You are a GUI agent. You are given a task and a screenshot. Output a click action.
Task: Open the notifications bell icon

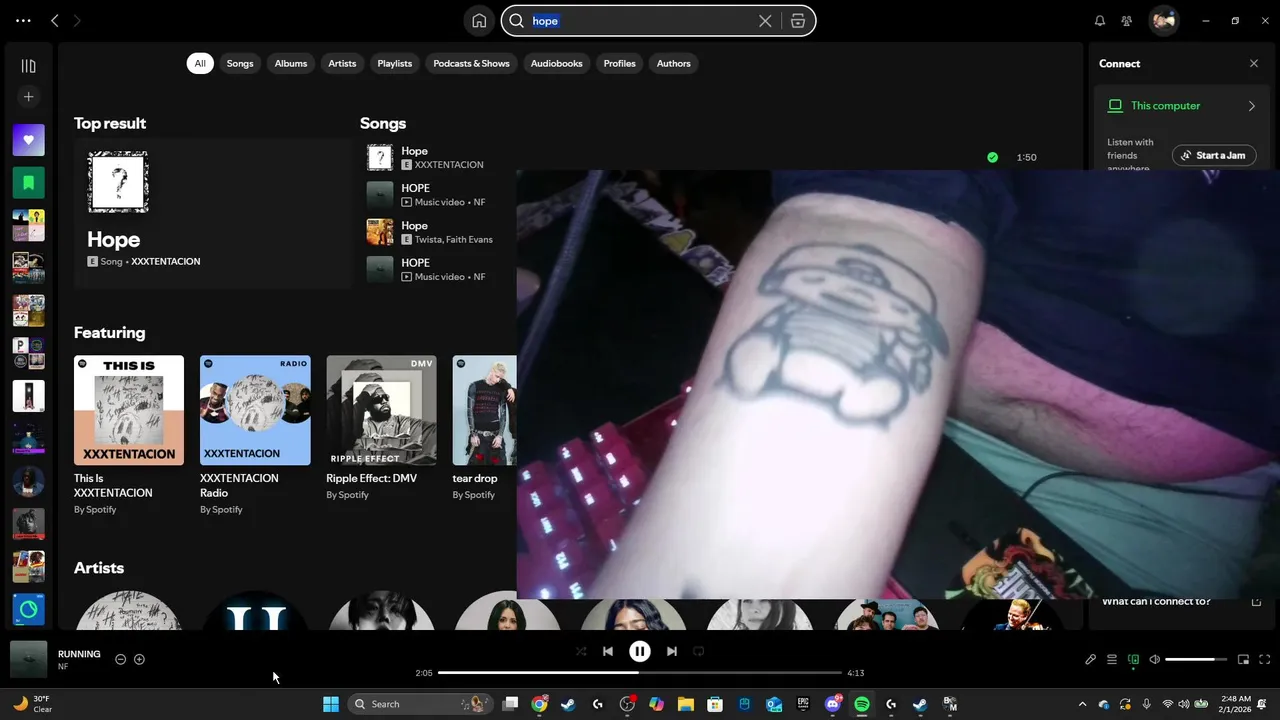pos(1100,21)
